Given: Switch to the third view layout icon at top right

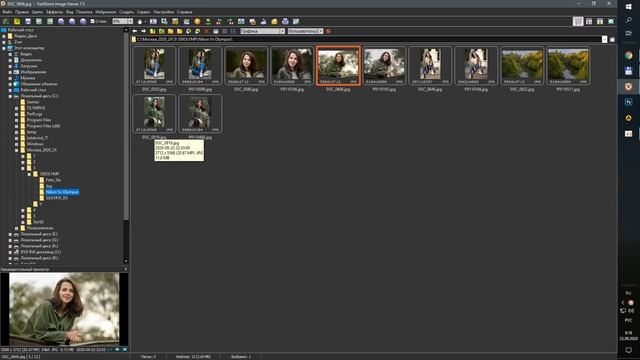Looking at the screenshot, I should tap(600, 21).
